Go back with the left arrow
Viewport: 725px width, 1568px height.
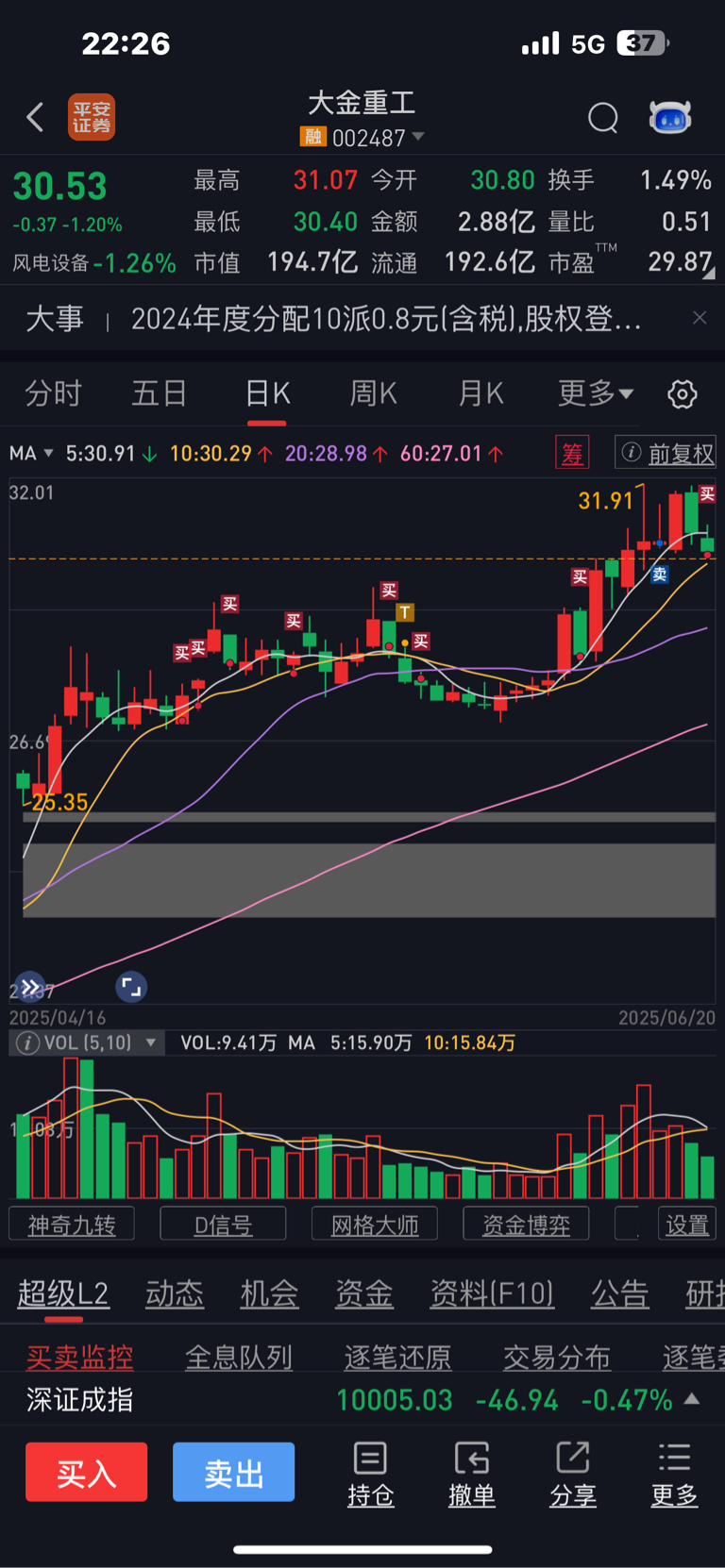[35, 117]
